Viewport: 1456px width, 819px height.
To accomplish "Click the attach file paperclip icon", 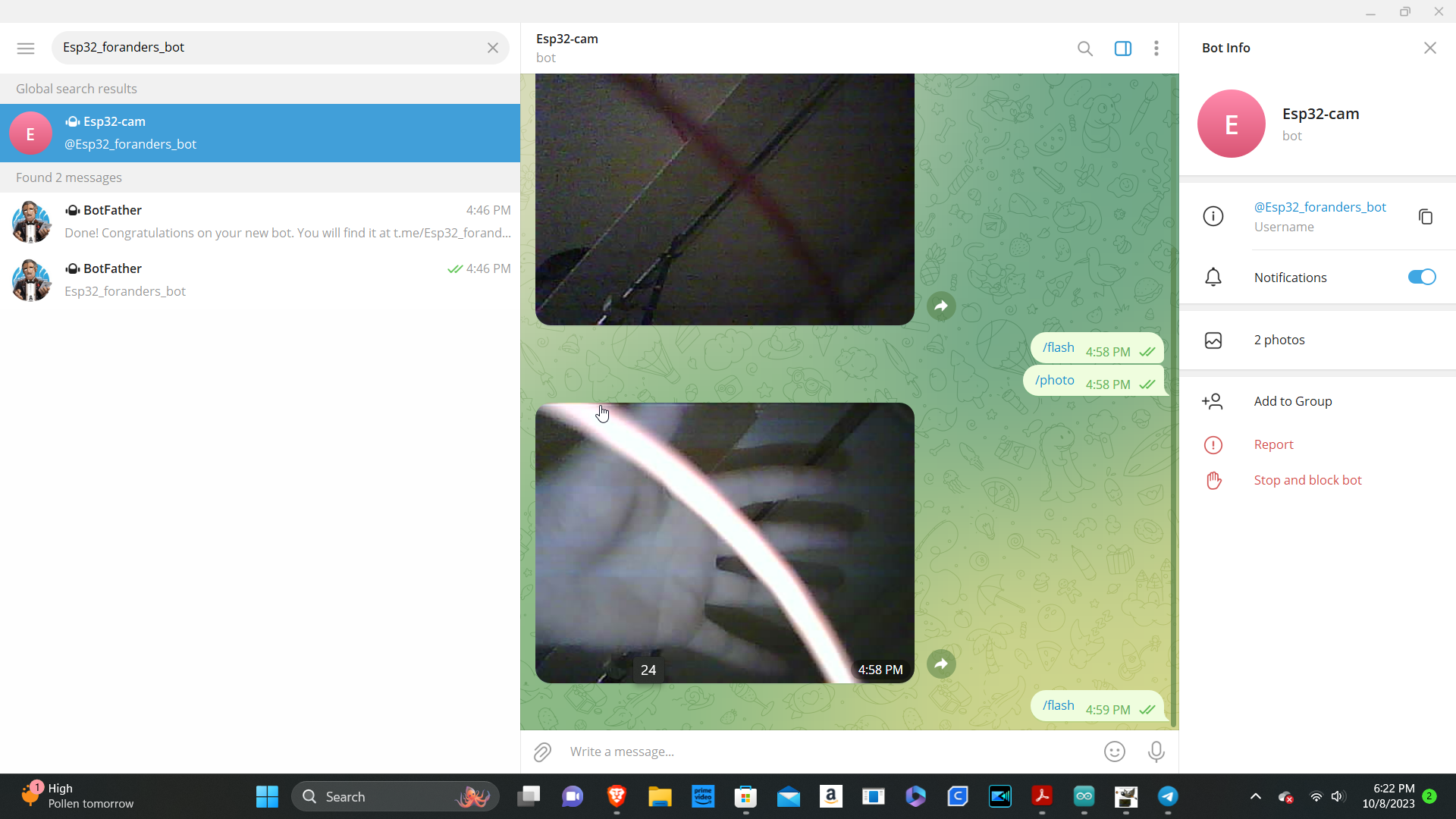I will [542, 752].
